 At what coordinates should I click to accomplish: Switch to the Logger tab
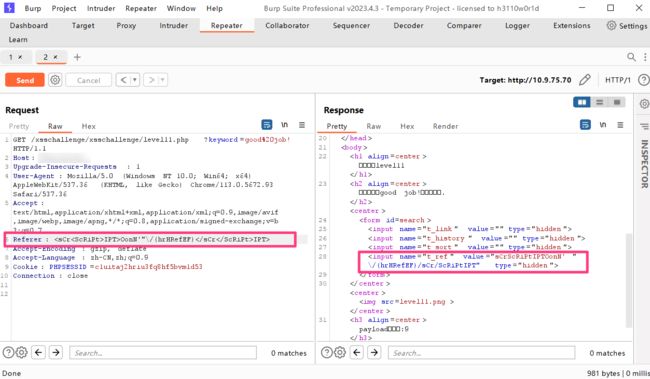click(517, 25)
